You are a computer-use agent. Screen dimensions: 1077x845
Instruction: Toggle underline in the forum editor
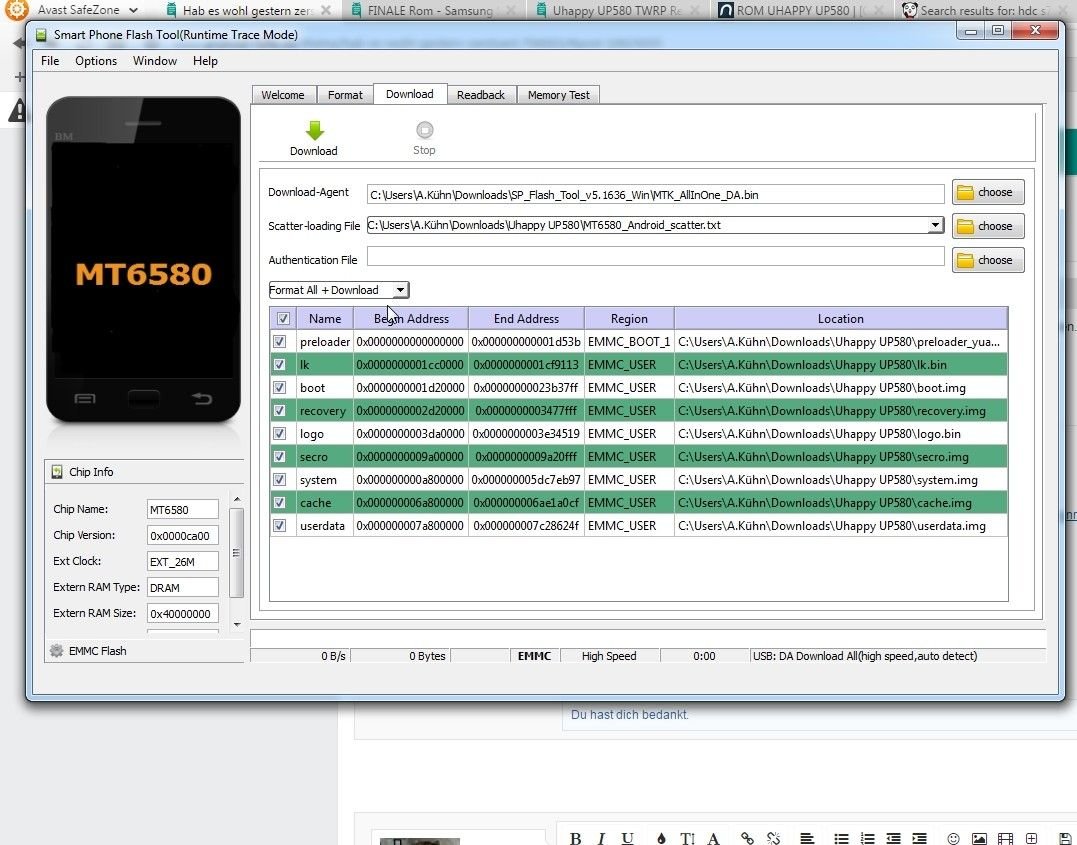point(627,838)
